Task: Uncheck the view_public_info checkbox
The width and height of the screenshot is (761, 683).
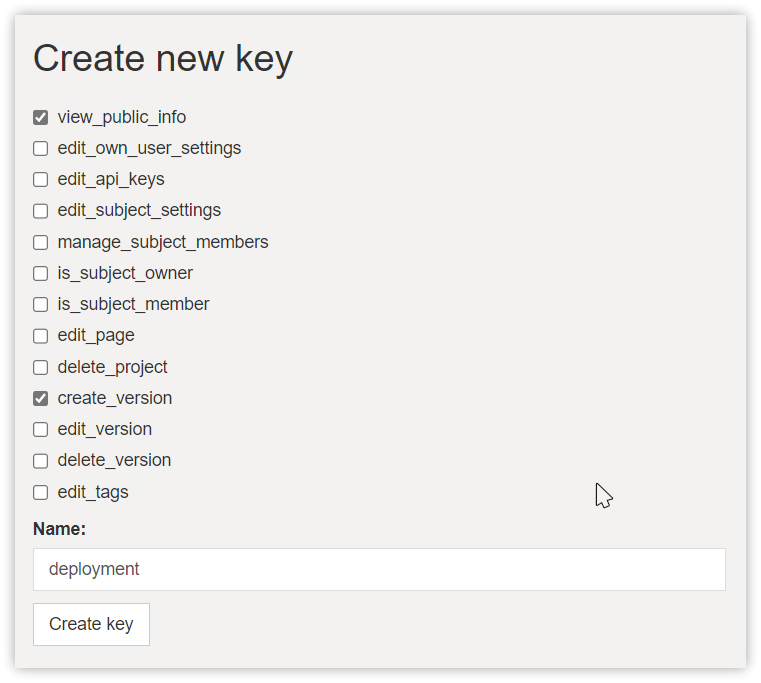Action: [41, 118]
